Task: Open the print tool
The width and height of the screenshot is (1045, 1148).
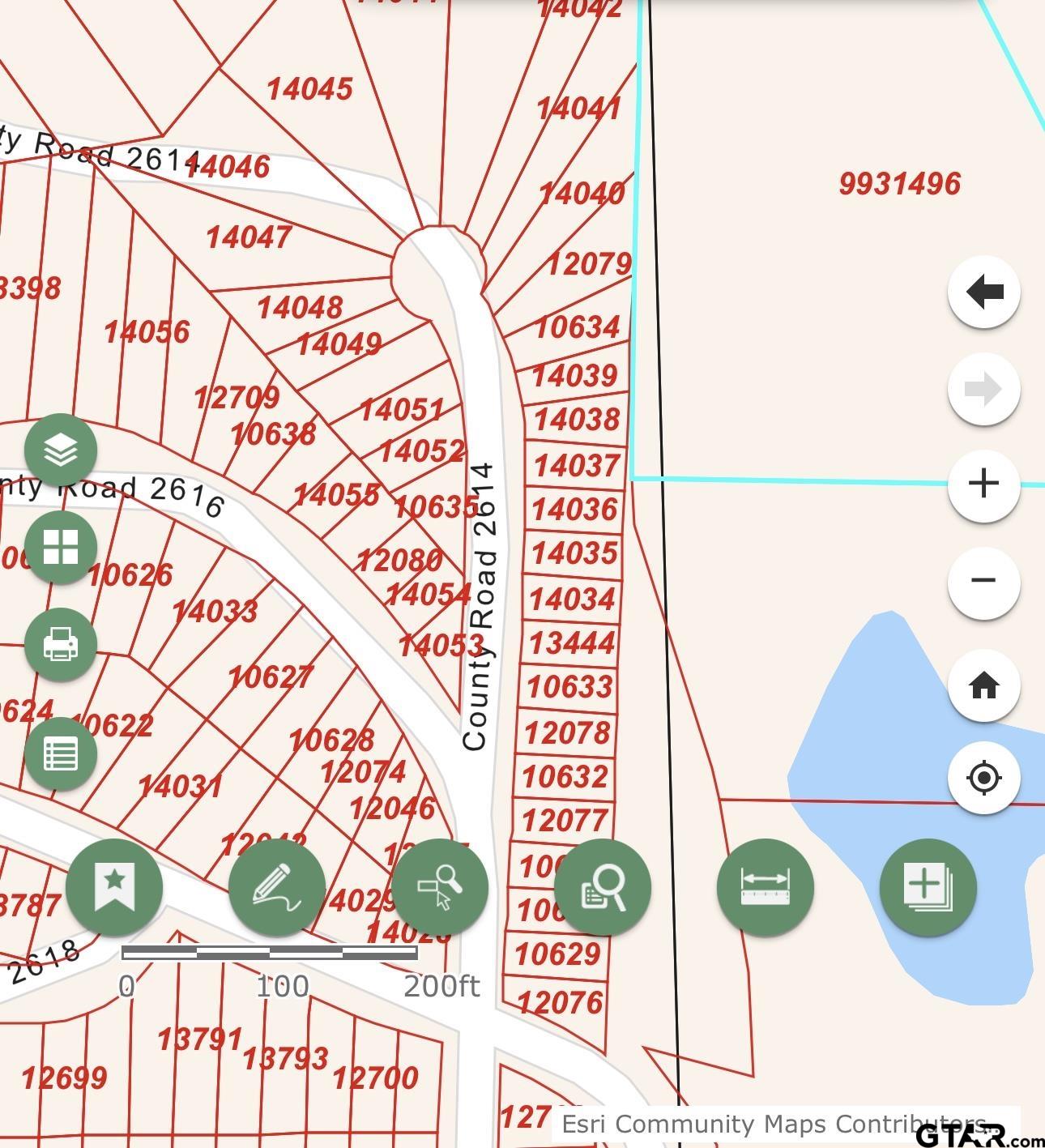Action: tap(61, 646)
